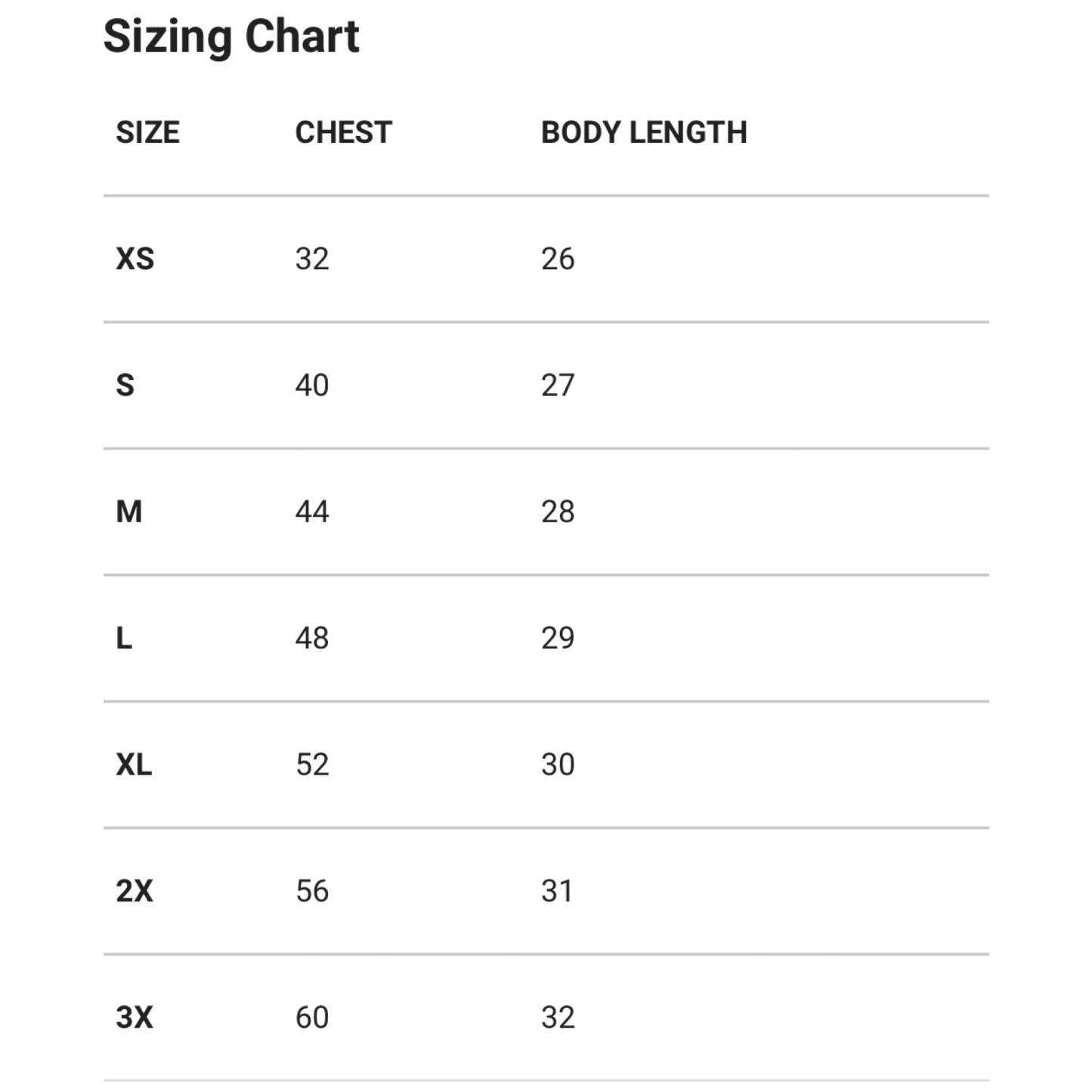Click chest value 44 for size M
Screen dimensions: 1092x1092
point(312,512)
